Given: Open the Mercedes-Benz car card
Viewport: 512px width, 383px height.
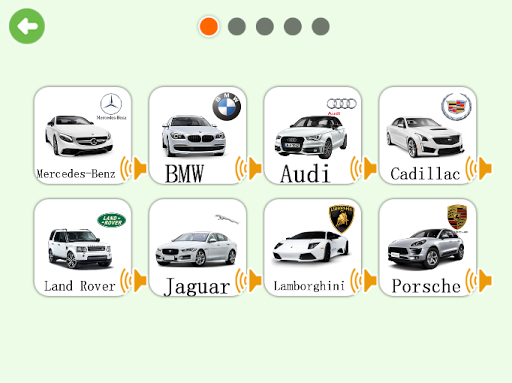Looking at the screenshot, I should point(83,135).
